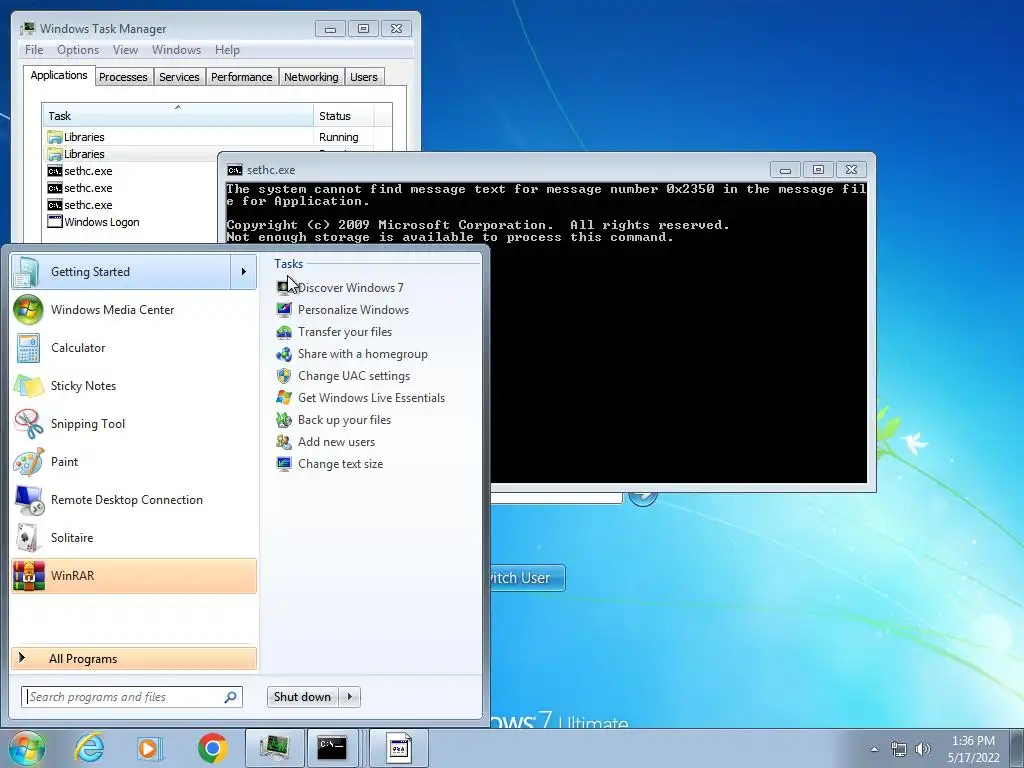Click the Windows Start orb
Screen dimensions: 1024x768
[x=27, y=748]
